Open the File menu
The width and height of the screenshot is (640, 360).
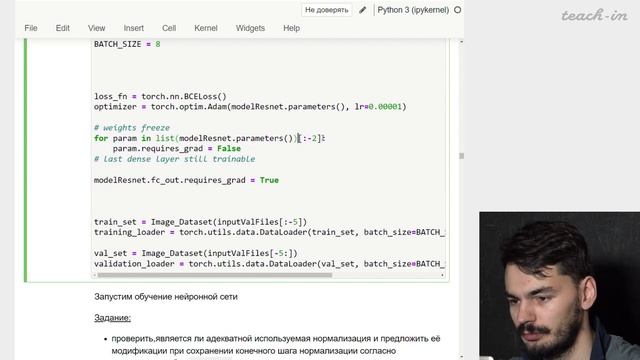(x=31, y=28)
